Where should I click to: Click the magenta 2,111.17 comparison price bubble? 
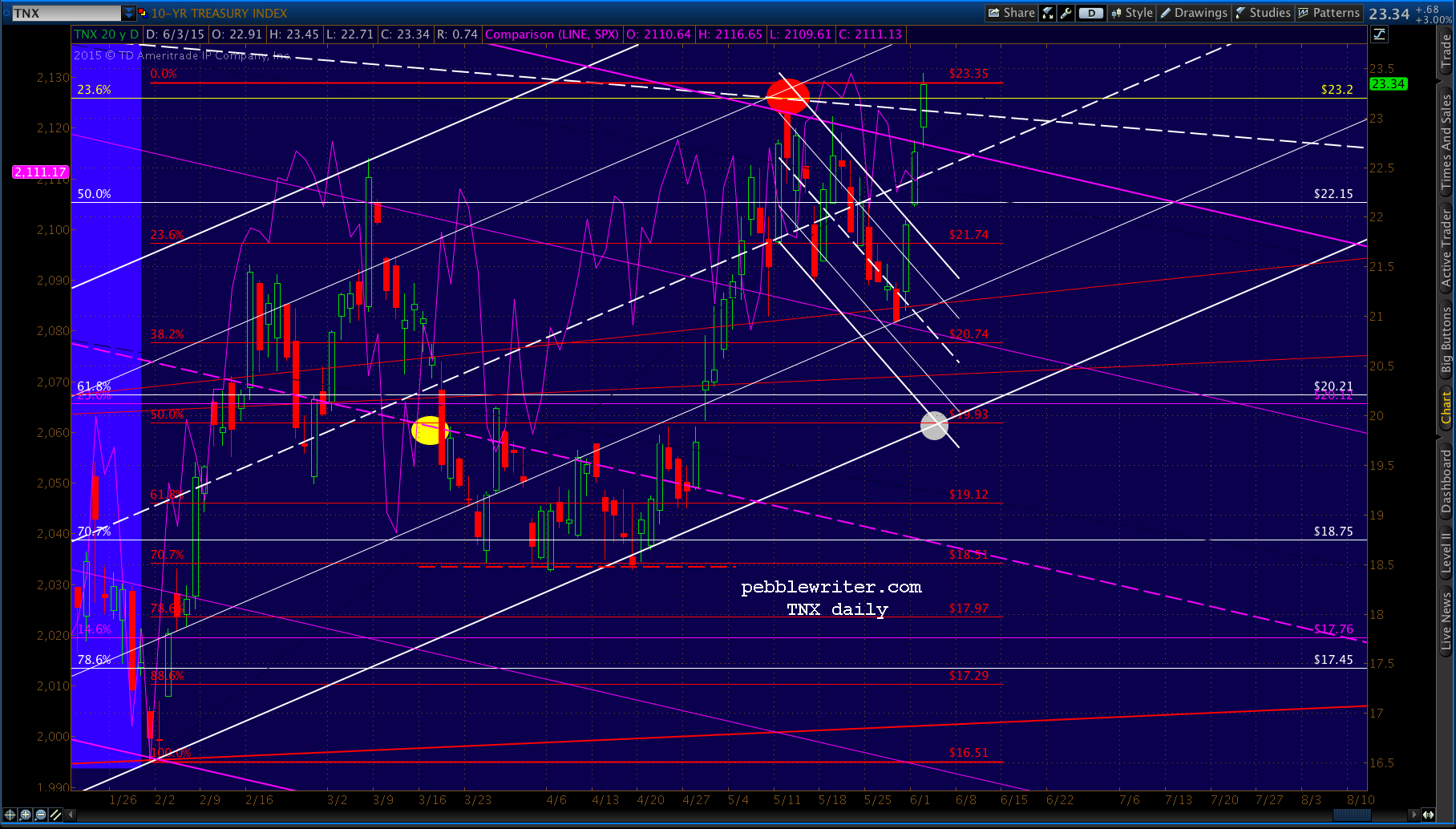pos(41,172)
